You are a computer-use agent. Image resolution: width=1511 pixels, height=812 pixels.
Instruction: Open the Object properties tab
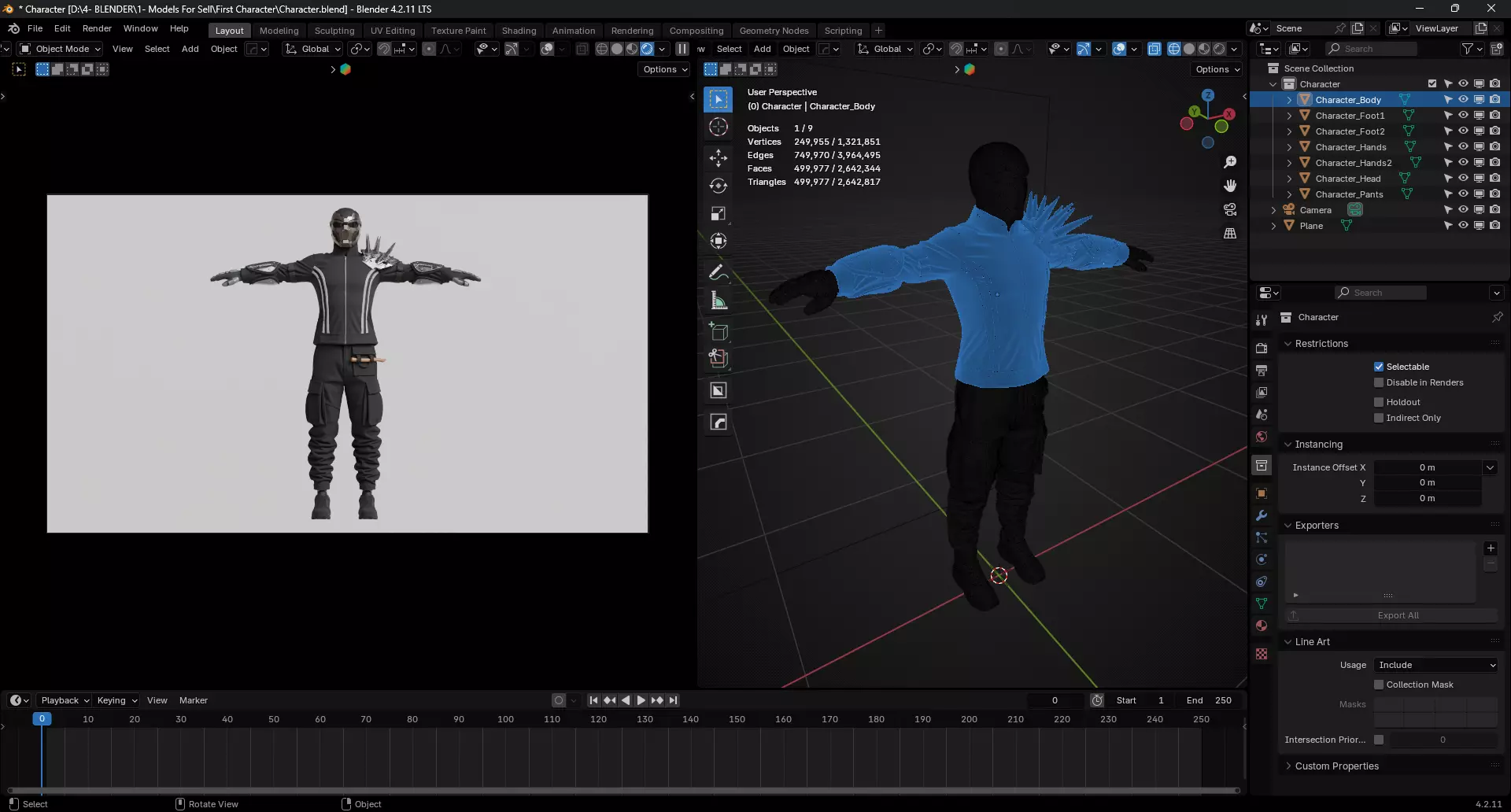1262,493
